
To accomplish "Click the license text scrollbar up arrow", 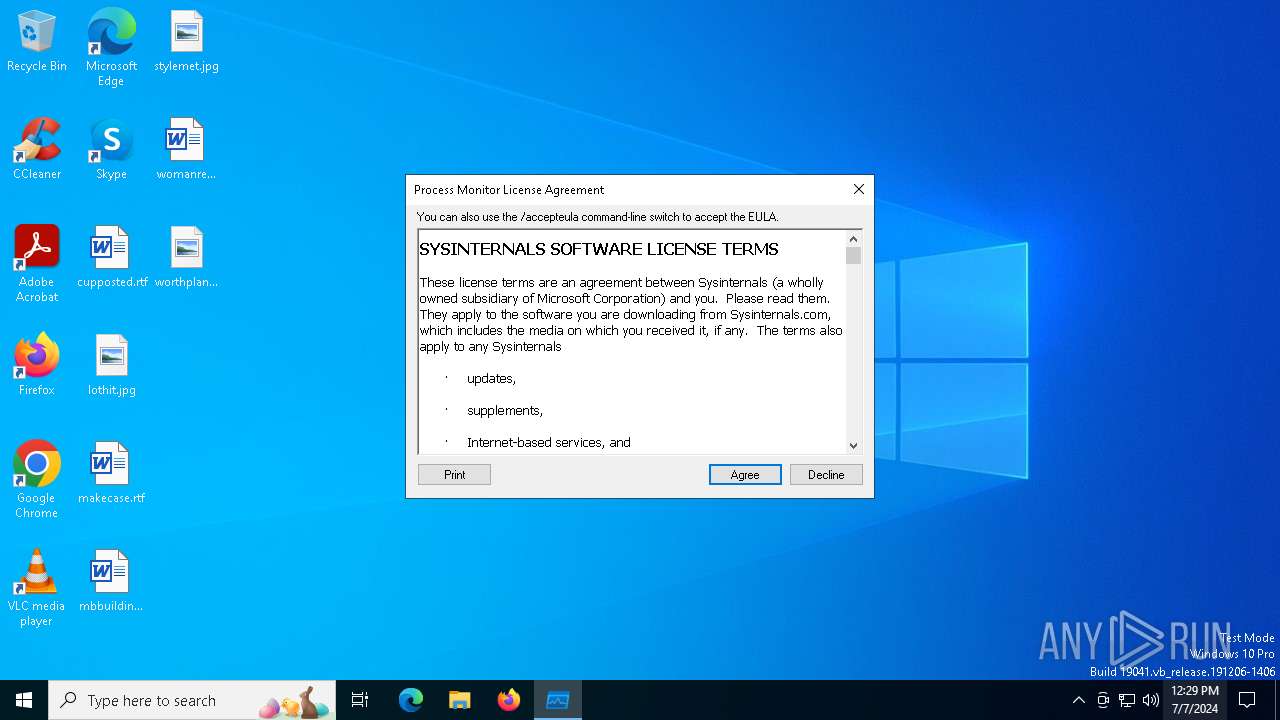I will [853, 238].
